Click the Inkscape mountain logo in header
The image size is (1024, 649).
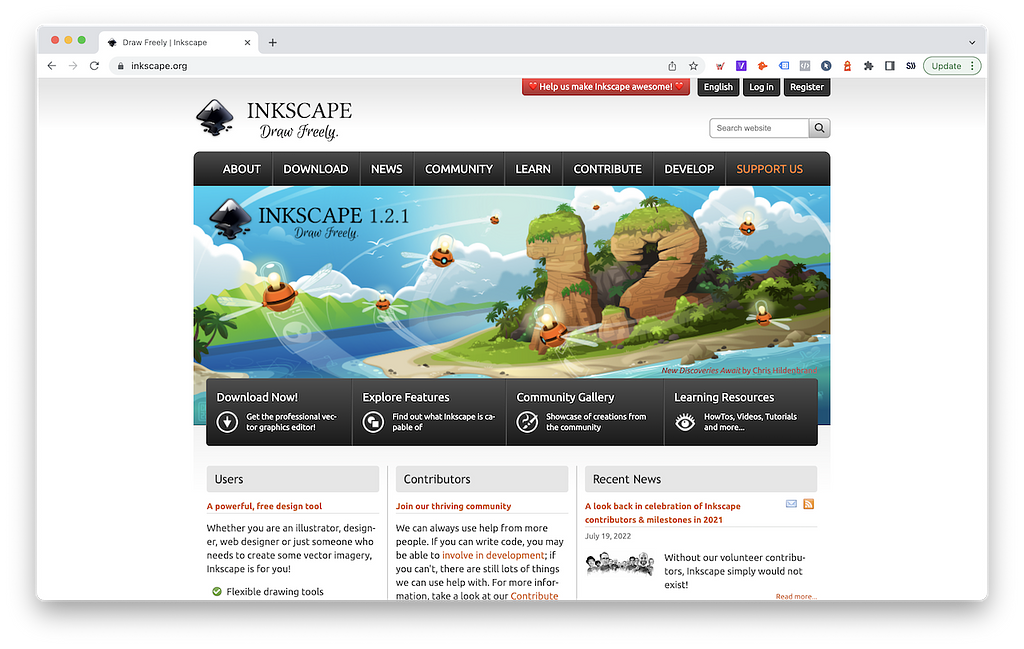click(x=215, y=118)
